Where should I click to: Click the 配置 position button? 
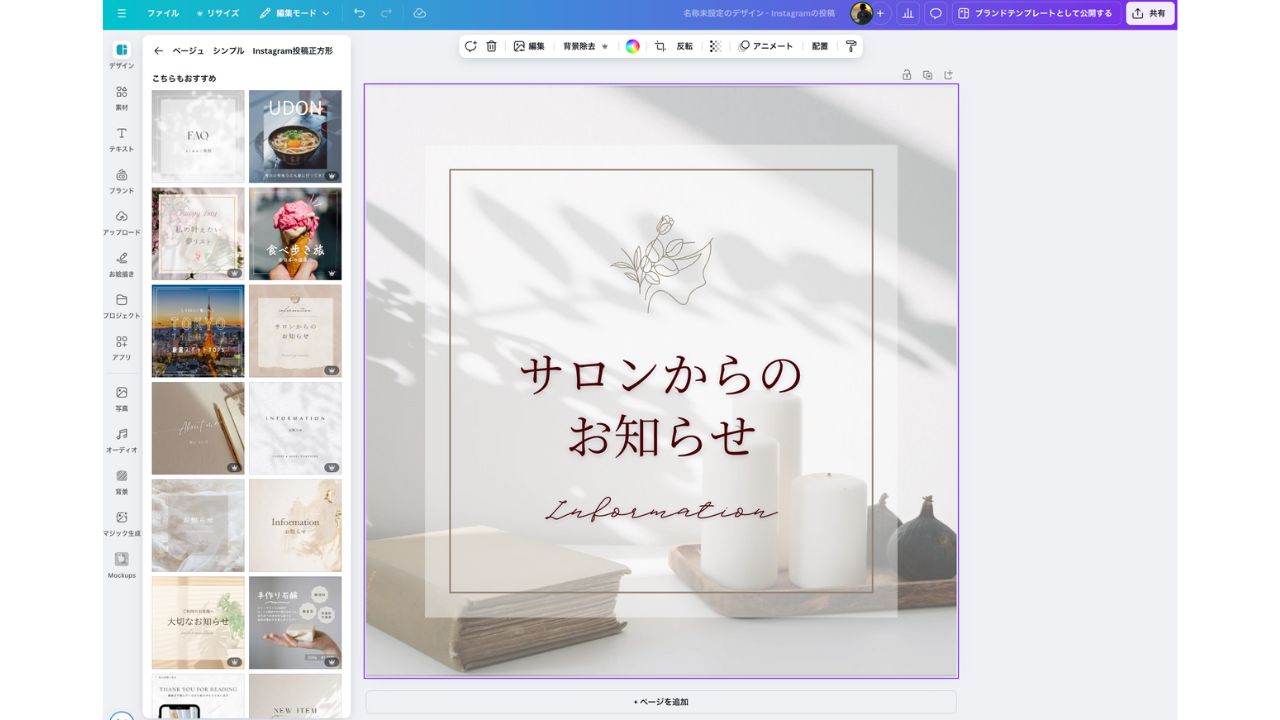(x=820, y=46)
